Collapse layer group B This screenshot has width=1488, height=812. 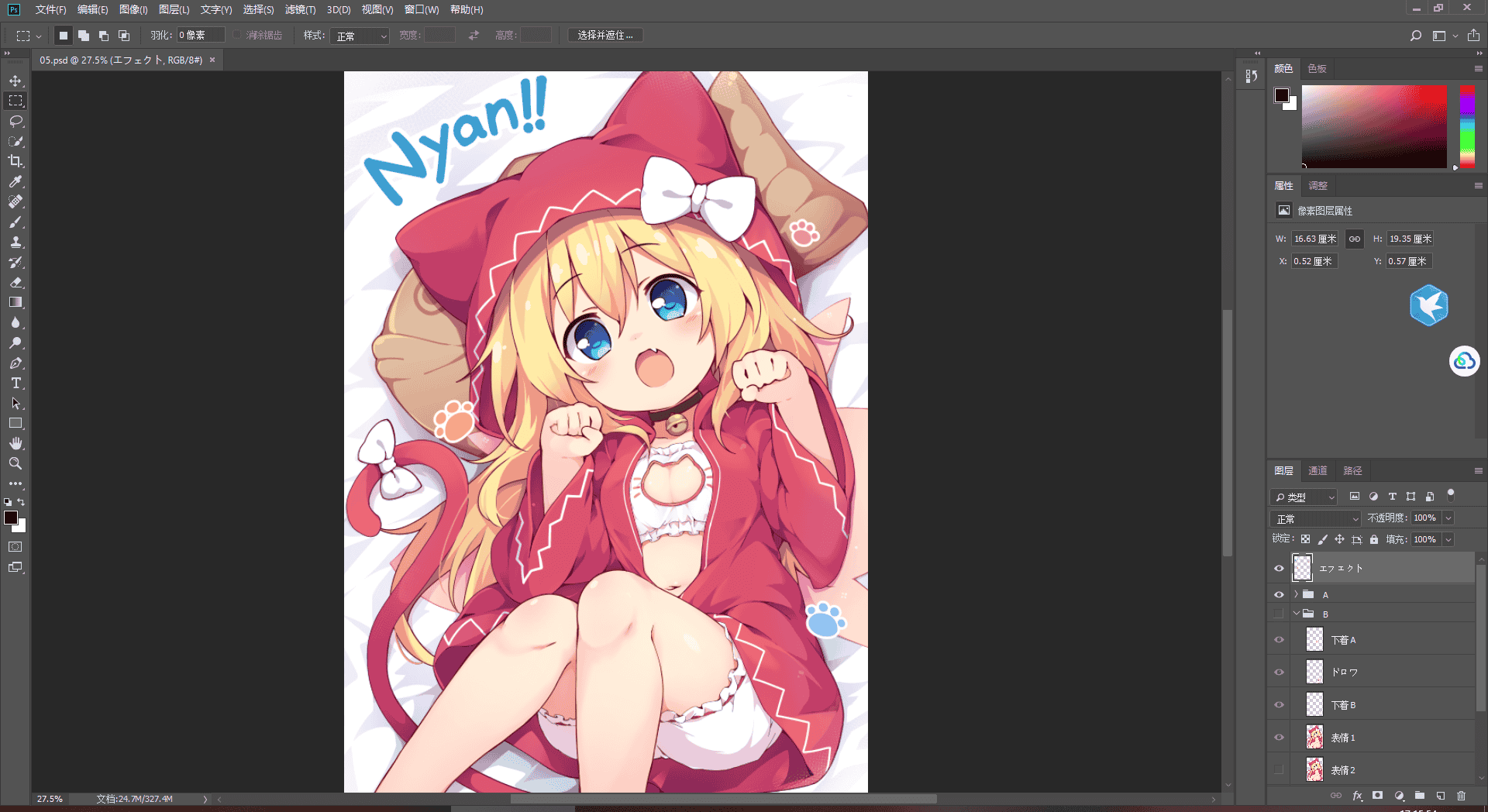point(1296,614)
